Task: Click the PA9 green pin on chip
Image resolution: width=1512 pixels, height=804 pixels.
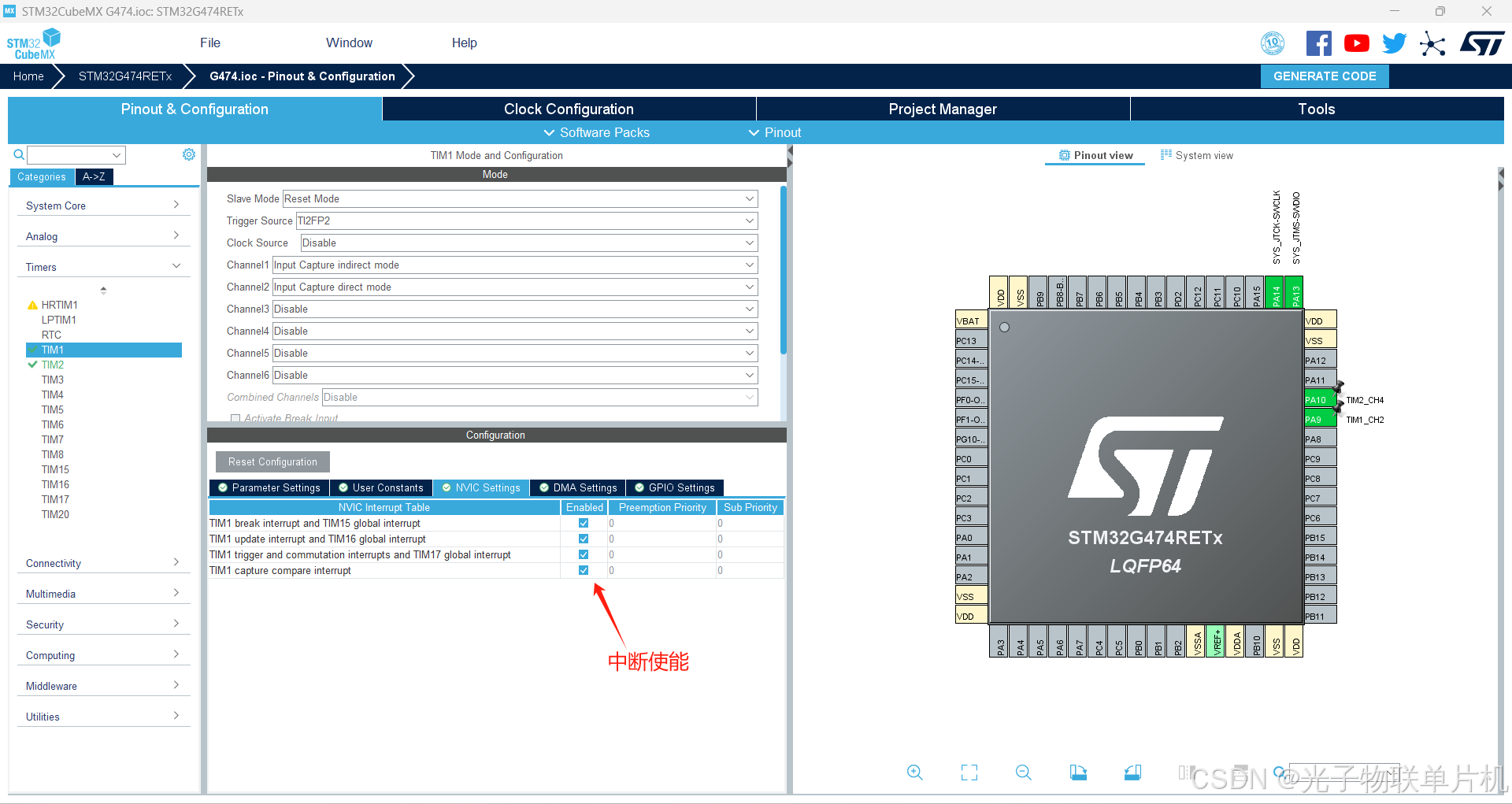Action: click(1320, 420)
